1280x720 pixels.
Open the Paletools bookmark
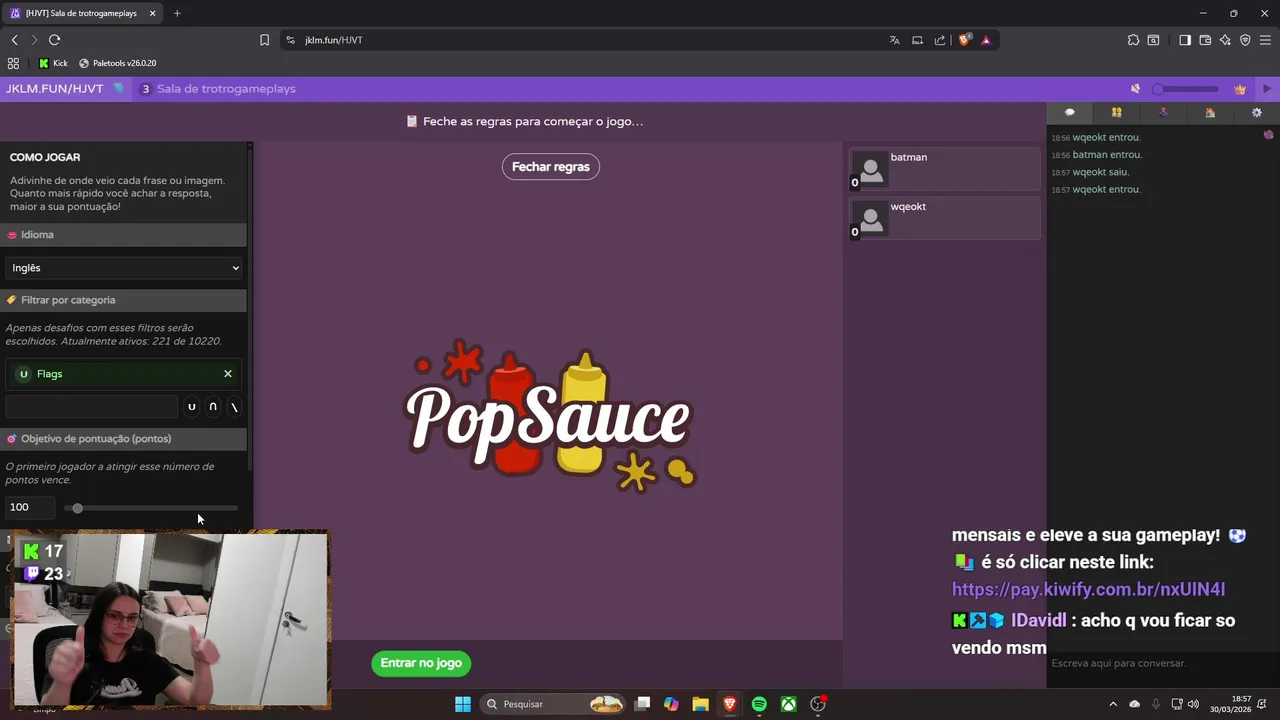coord(117,63)
